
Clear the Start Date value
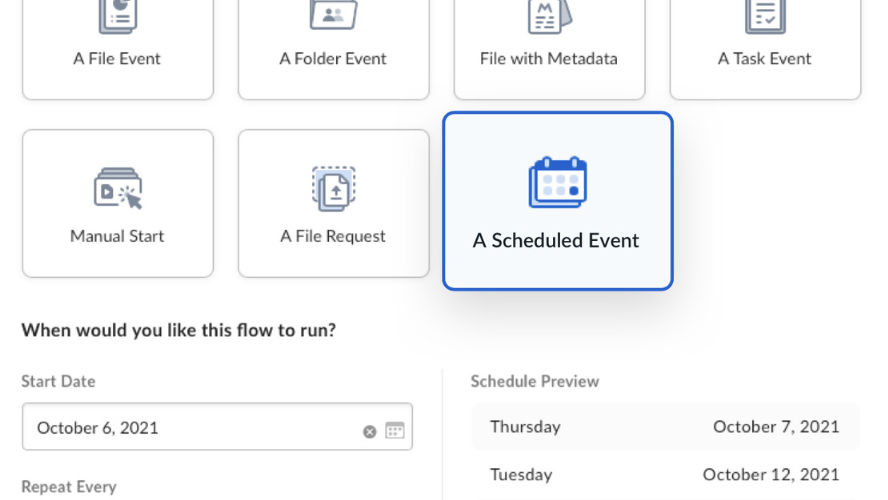369,431
